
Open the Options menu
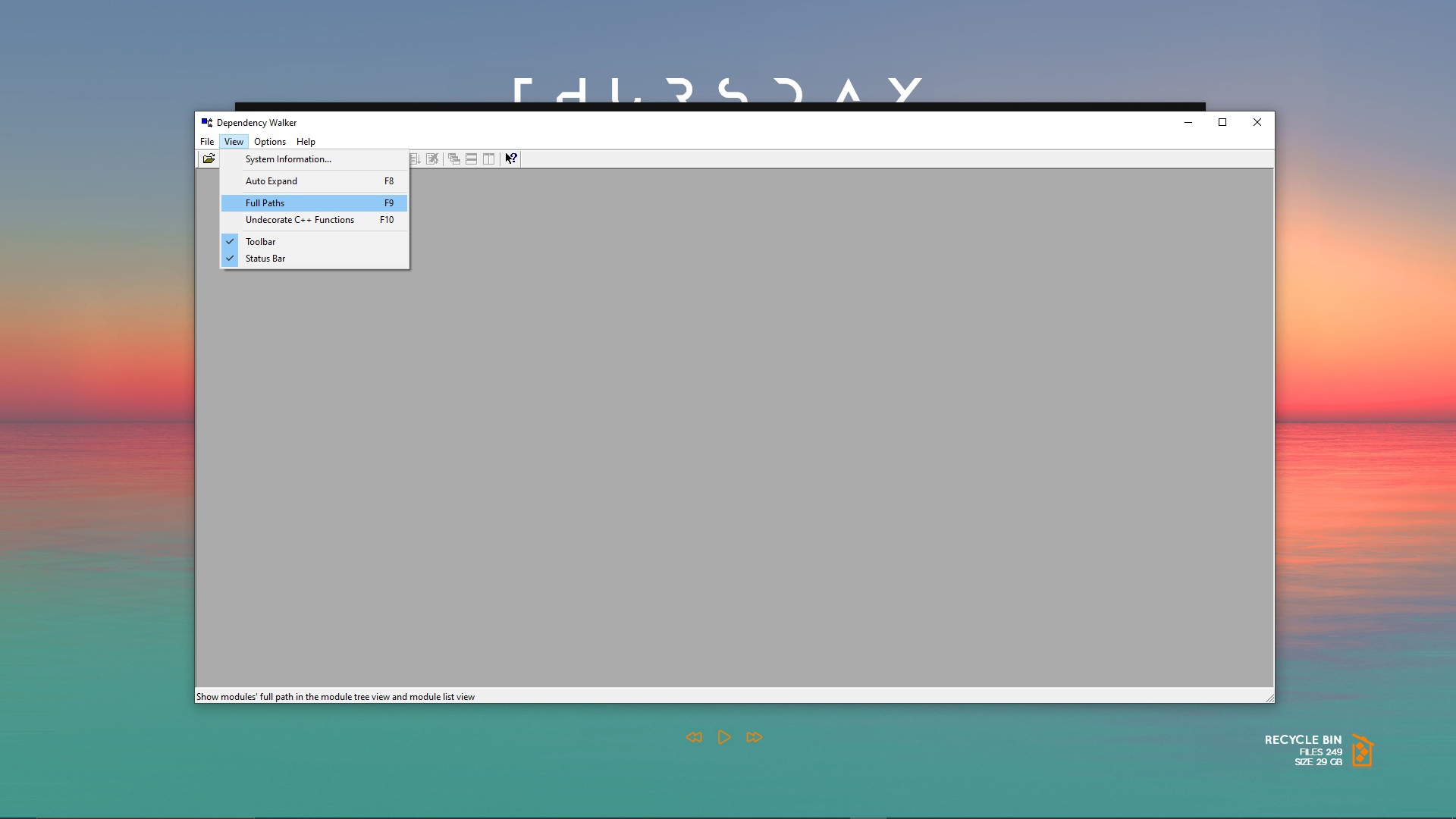[x=270, y=142]
